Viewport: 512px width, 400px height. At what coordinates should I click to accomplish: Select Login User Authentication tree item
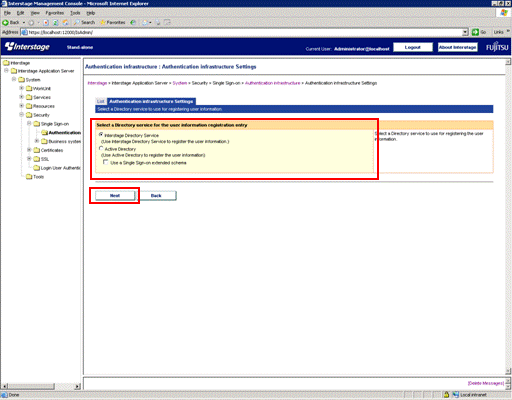click(60, 168)
